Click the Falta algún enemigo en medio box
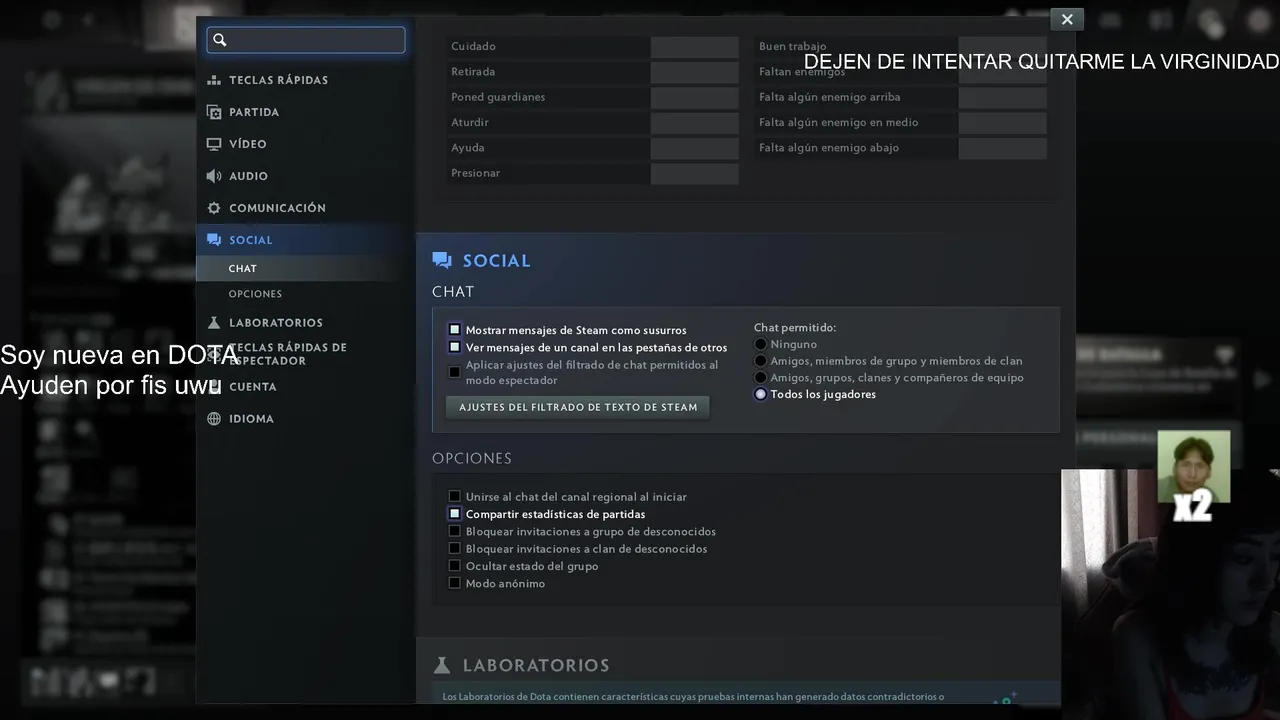This screenshot has height=720, width=1280. click(x=1002, y=123)
